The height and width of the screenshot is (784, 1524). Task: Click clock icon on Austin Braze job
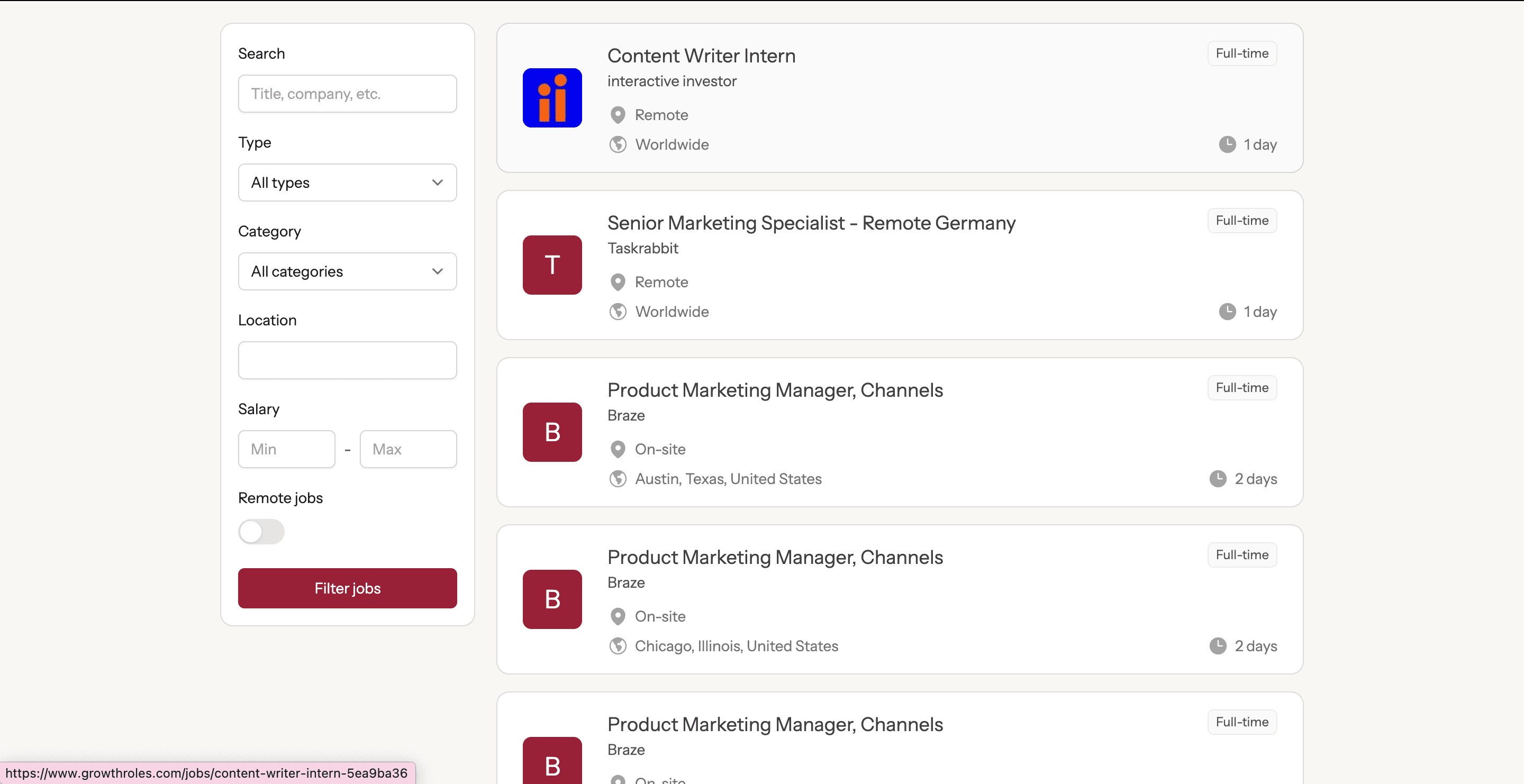[1218, 479]
